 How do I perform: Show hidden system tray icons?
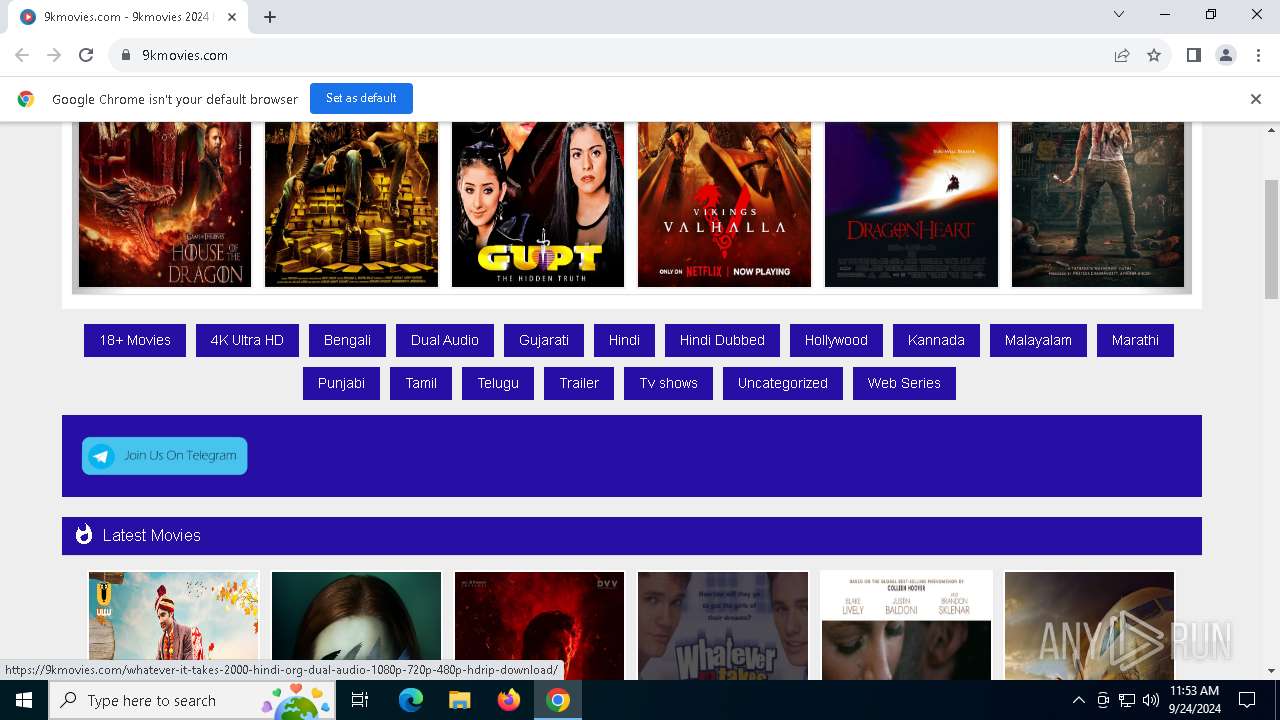coord(1078,700)
